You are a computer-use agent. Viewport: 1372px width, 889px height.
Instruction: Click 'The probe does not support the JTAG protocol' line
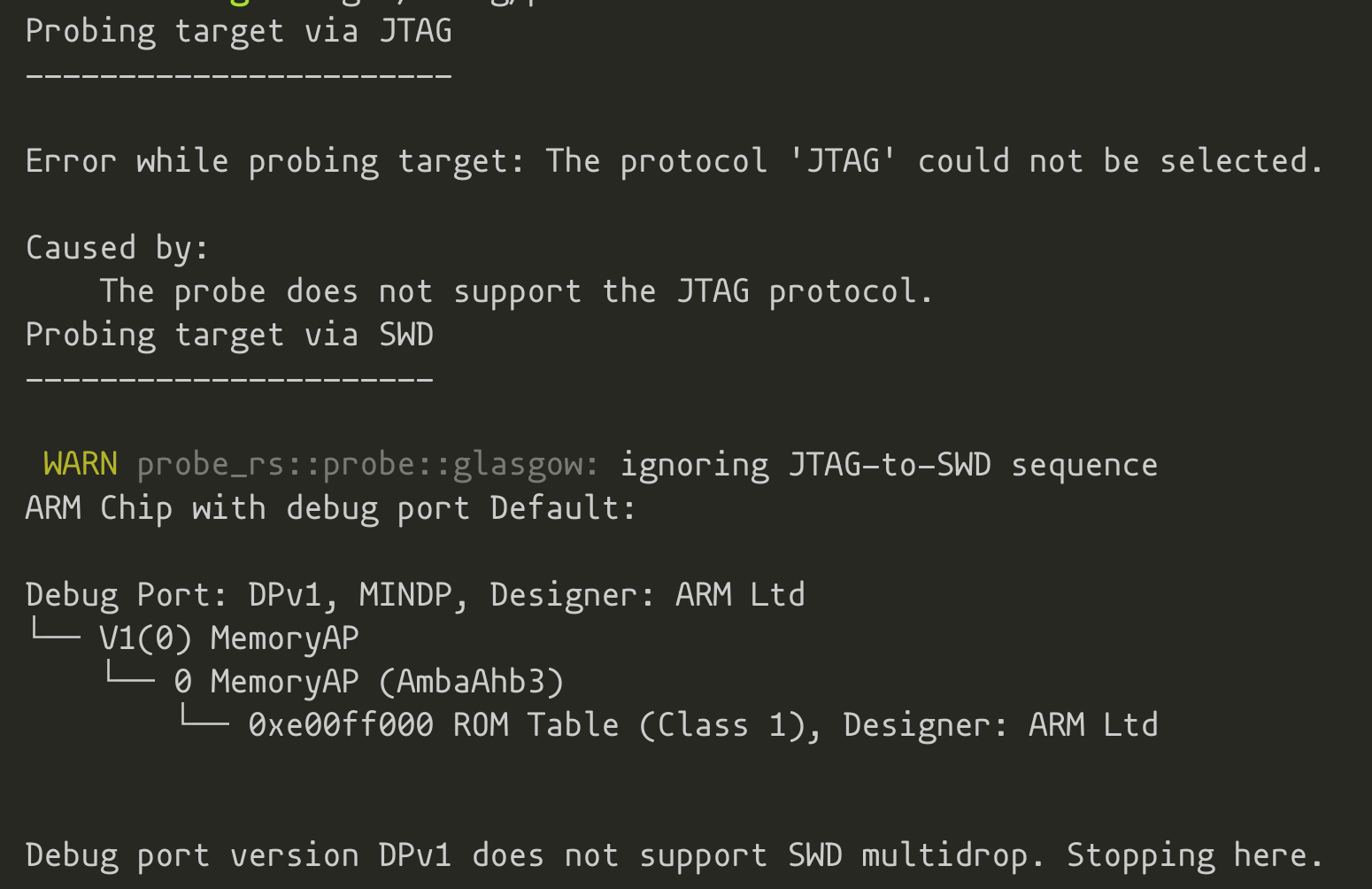point(517,291)
